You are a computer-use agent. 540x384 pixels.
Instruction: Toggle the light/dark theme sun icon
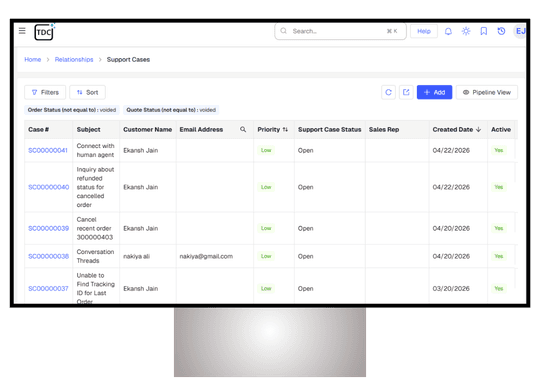(466, 31)
